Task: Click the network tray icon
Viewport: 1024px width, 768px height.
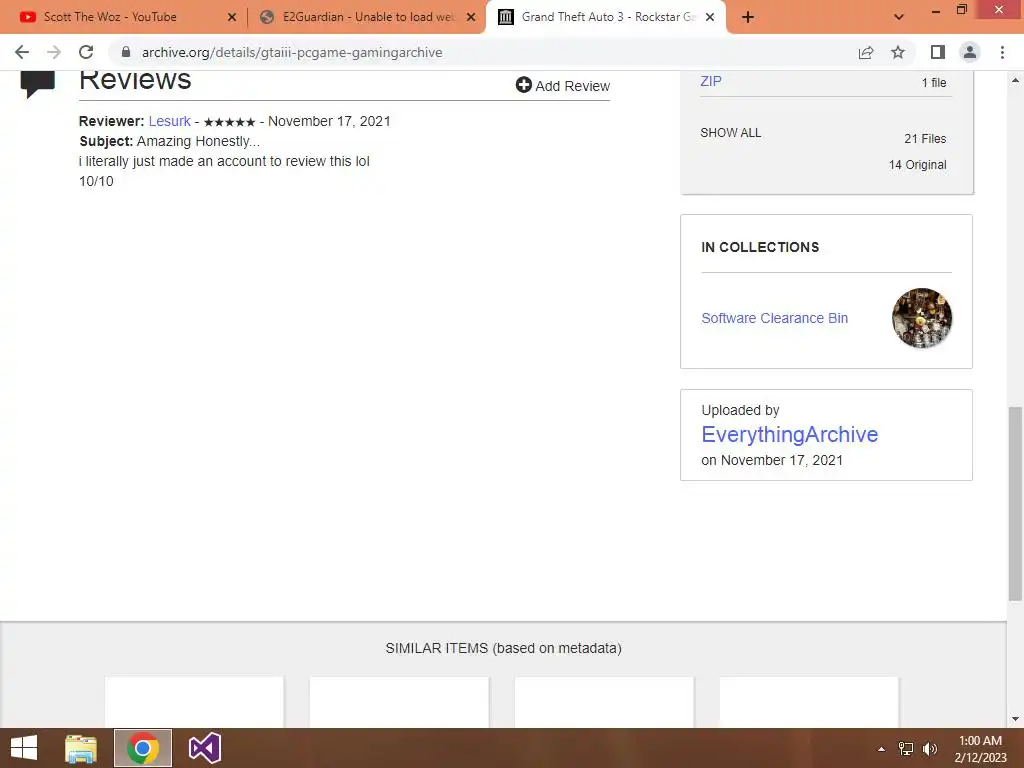Action: (906, 749)
